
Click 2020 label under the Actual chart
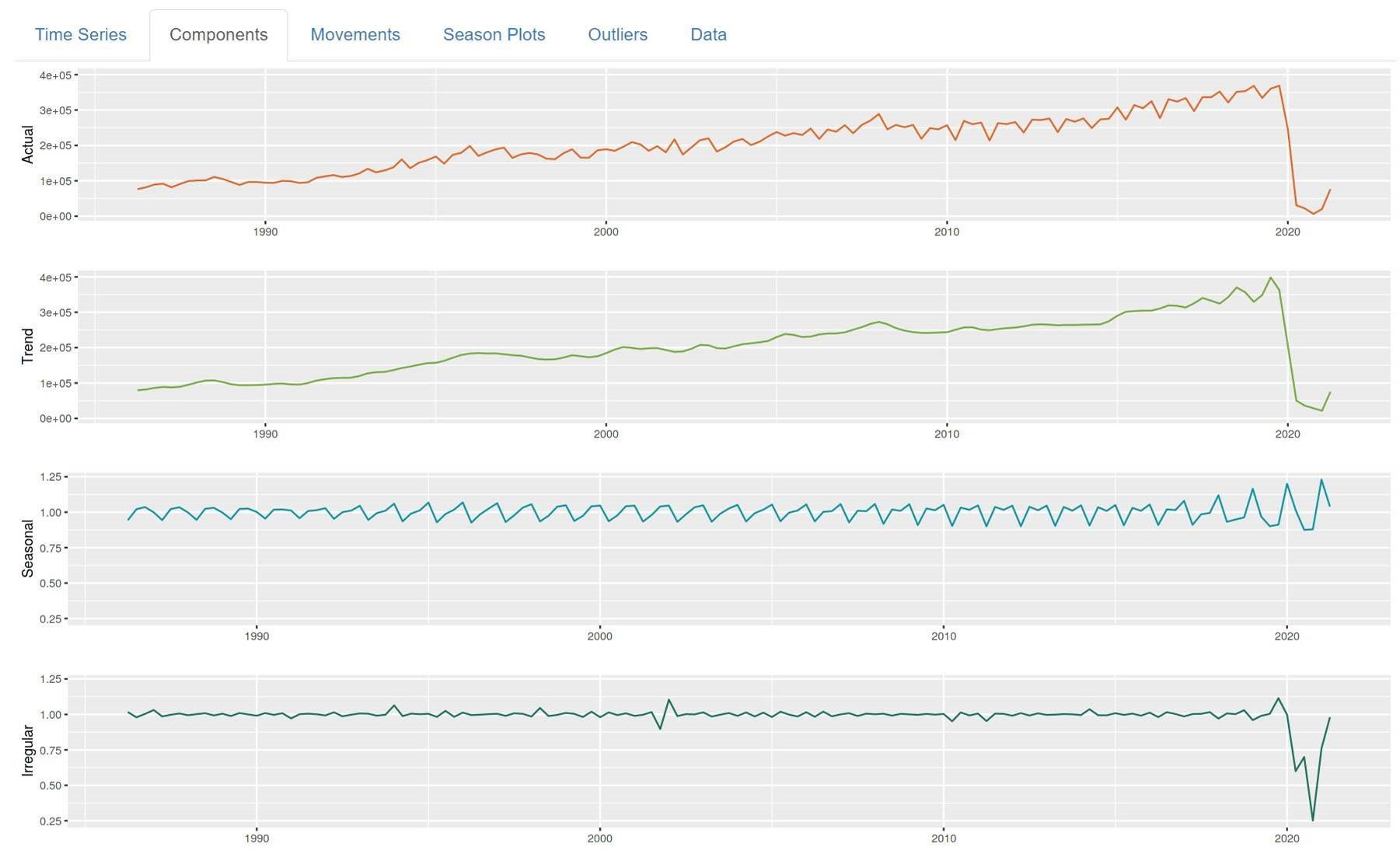(x=1287, y=232)
